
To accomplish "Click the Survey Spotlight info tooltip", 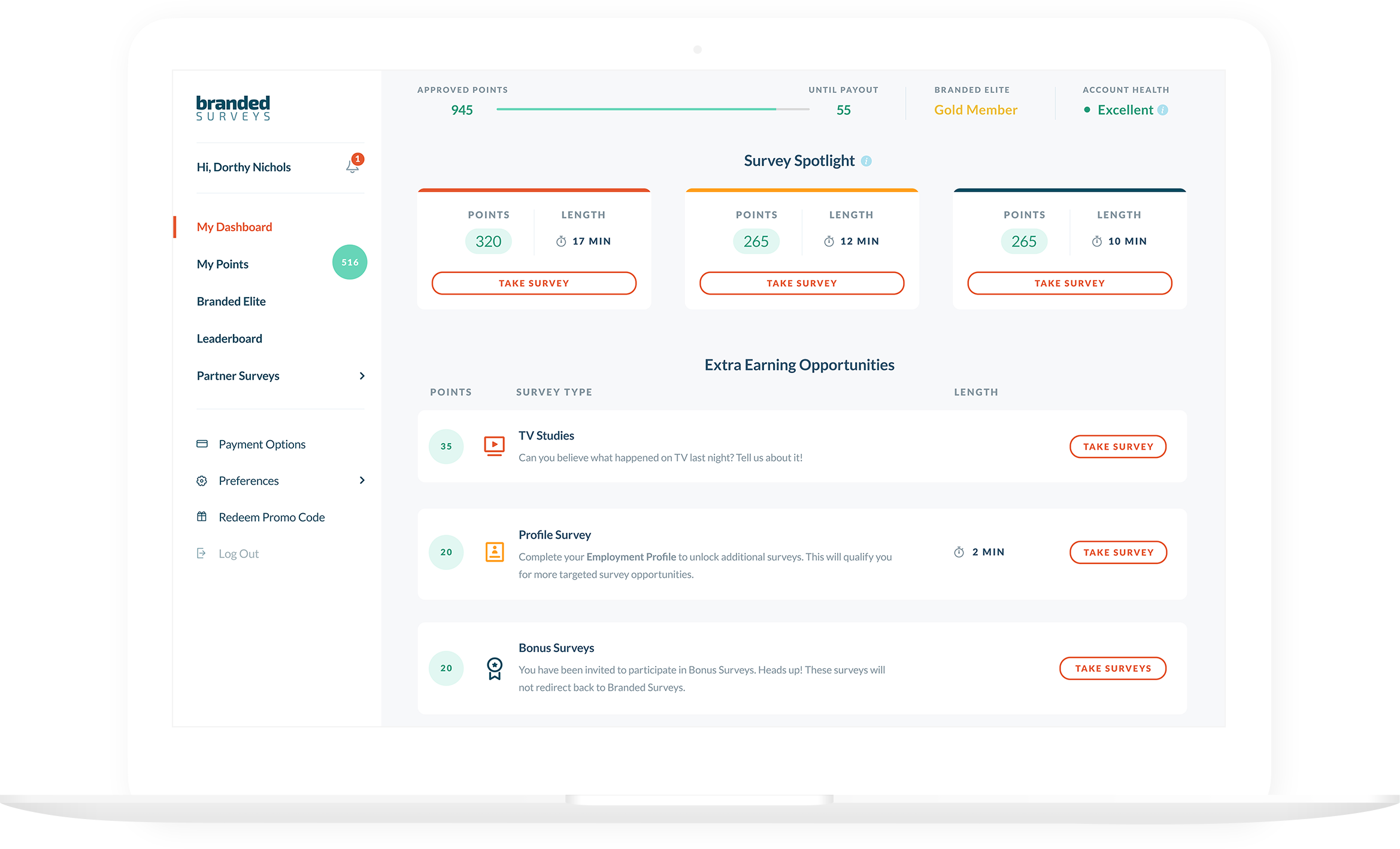I will [865, 160].
